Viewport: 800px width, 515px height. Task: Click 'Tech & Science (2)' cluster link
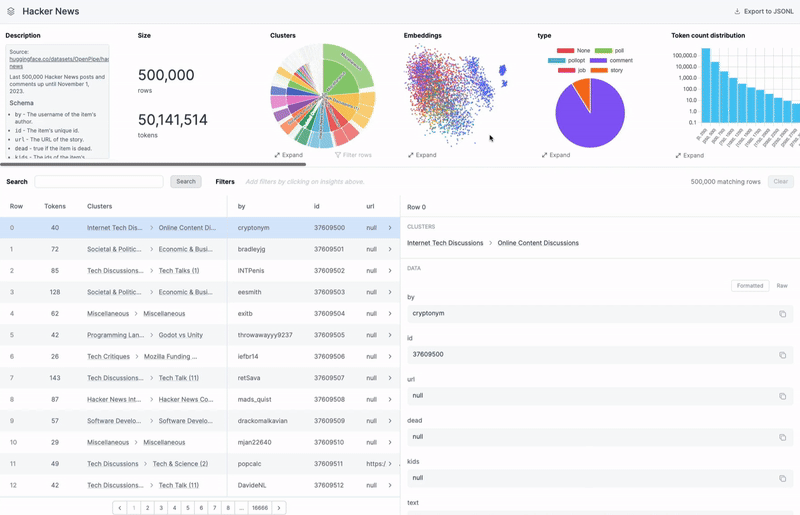pyautogui.click(x=180, y=464)
